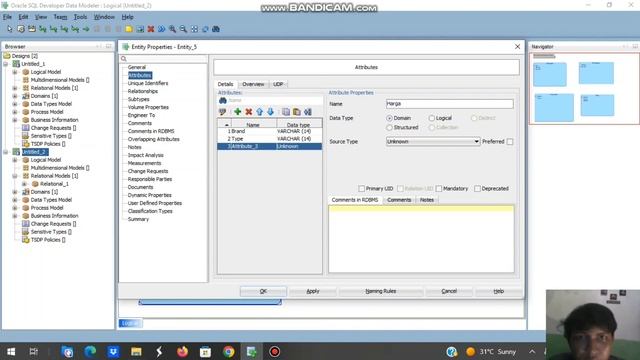The image size is (640, 360).
Task: Click the Zoom In magnifier toolbar icon
Action: point(173,29)
